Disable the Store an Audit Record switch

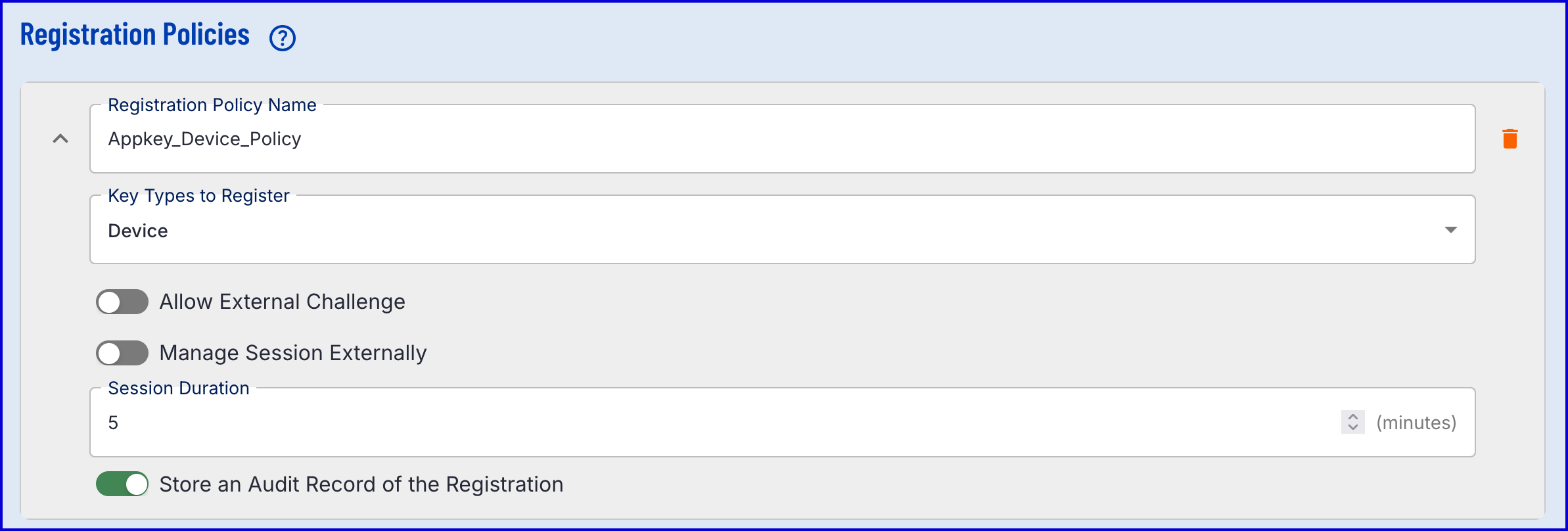[122, 484]
